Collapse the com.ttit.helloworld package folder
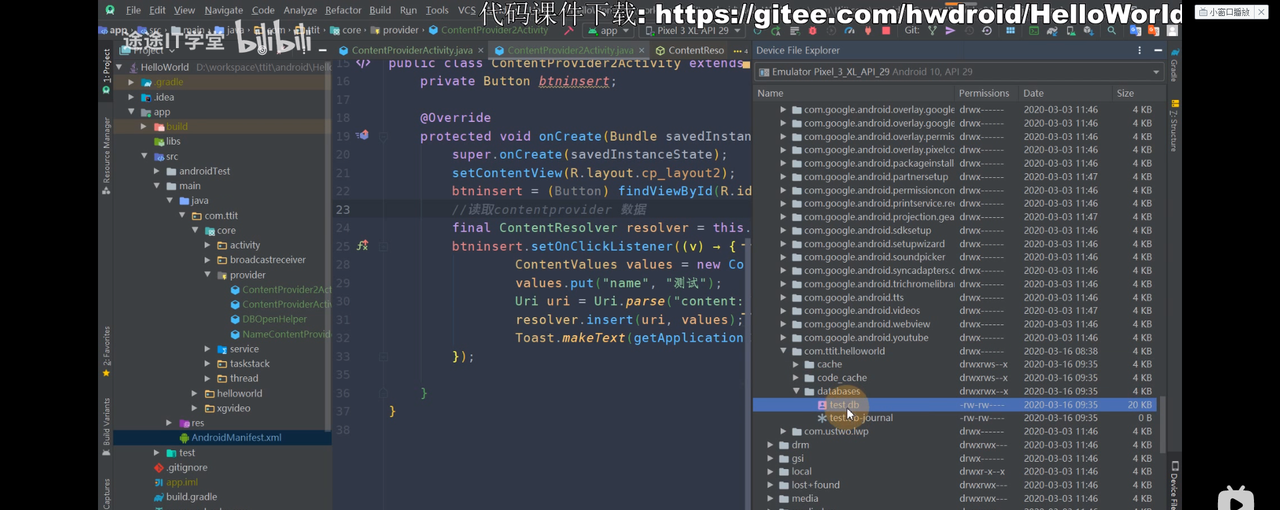 [784, 351]
